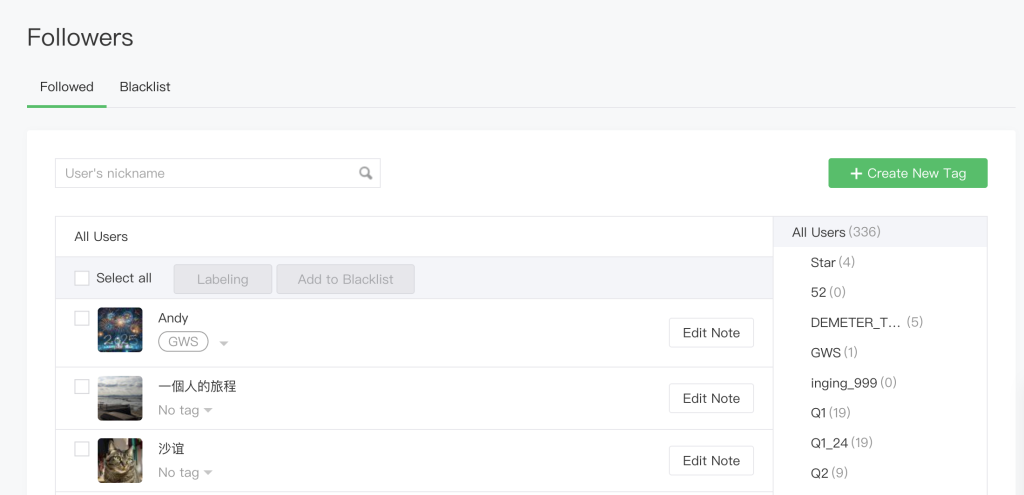1024x495 pixels.
Task: Click the search magnifier icon
Action: point(366,173)
